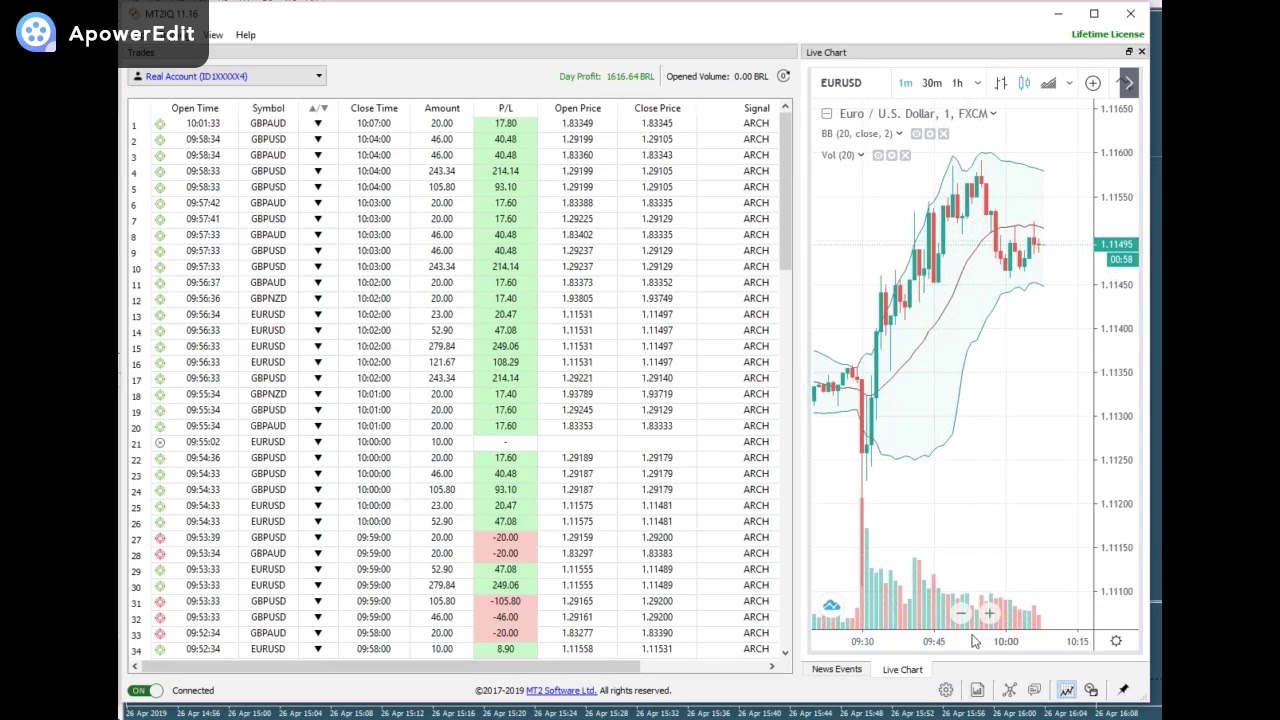Sort by Close Price column header
This screenshot has height=720, width=1280.
657,108
